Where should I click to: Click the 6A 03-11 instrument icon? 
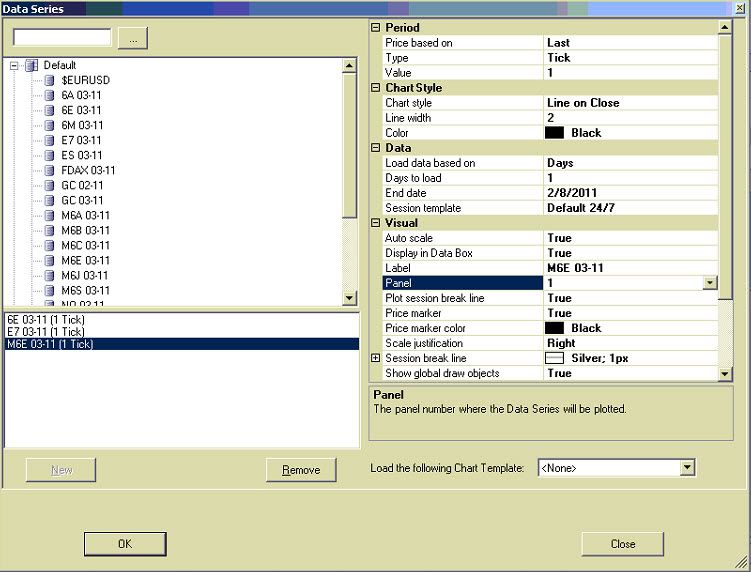49,95
